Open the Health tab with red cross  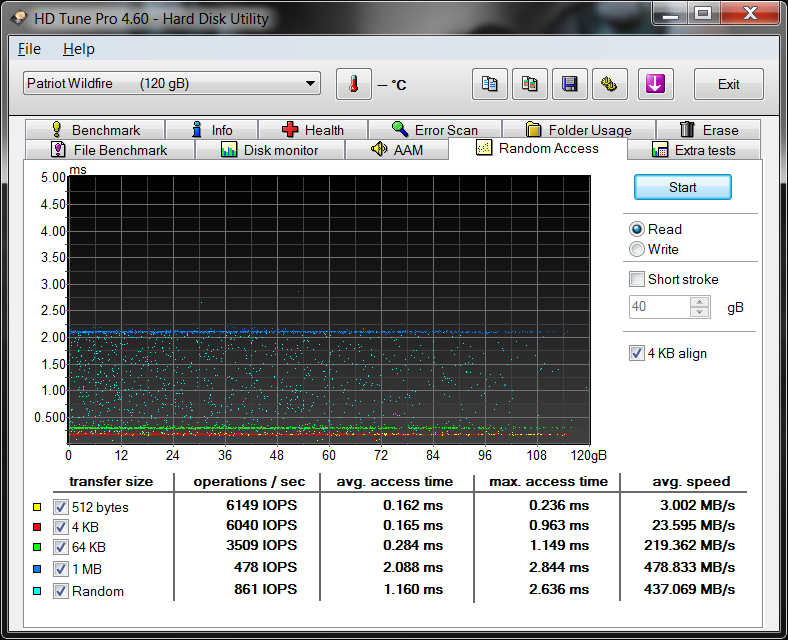click(x=312, y=130)
